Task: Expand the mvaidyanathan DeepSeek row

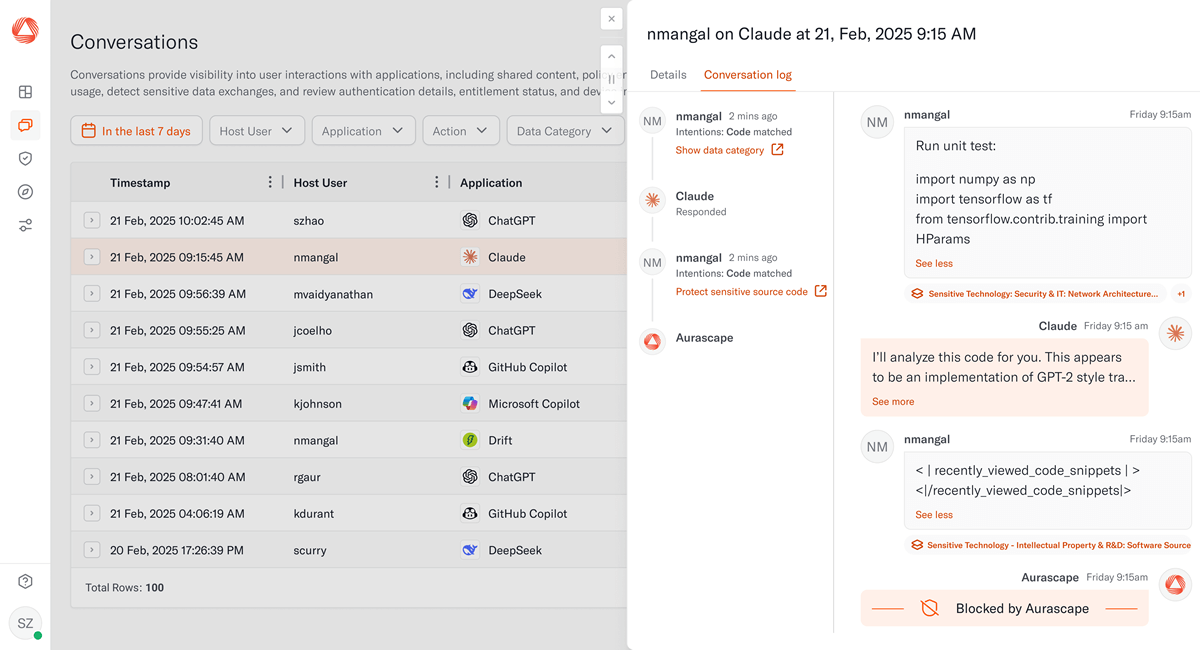Action: point(91,294)
